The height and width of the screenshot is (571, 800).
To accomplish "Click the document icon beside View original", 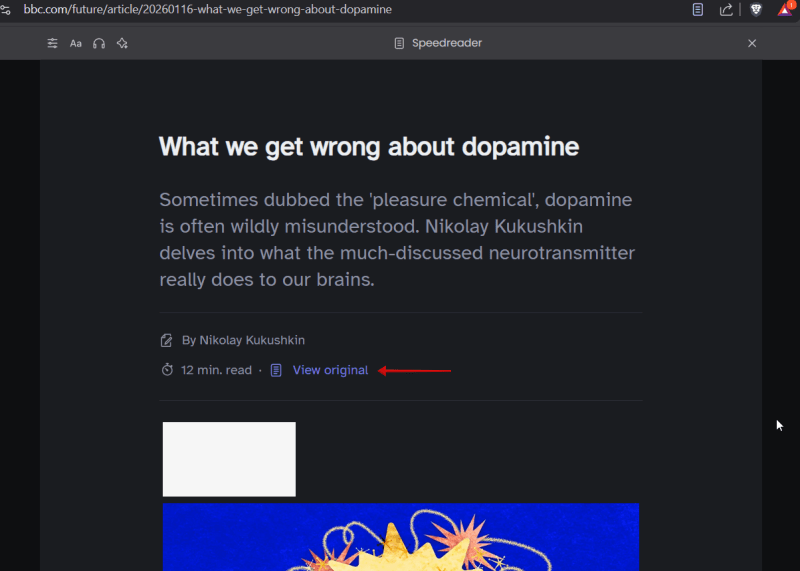I will pos(277,370).
